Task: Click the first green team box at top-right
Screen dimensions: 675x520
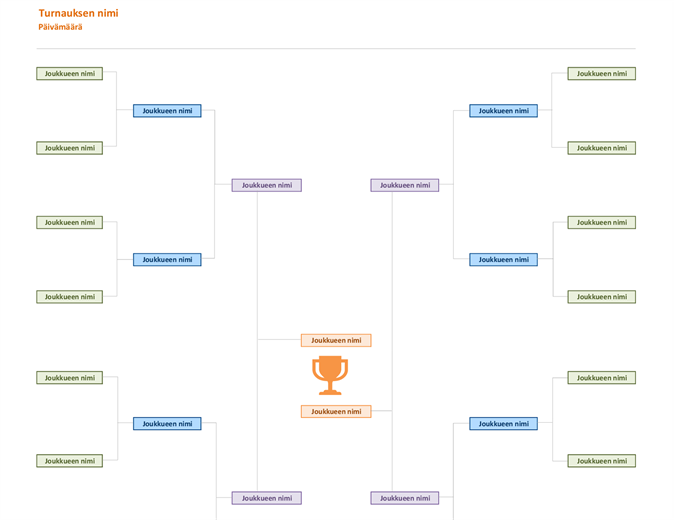Action: point(601,74)
